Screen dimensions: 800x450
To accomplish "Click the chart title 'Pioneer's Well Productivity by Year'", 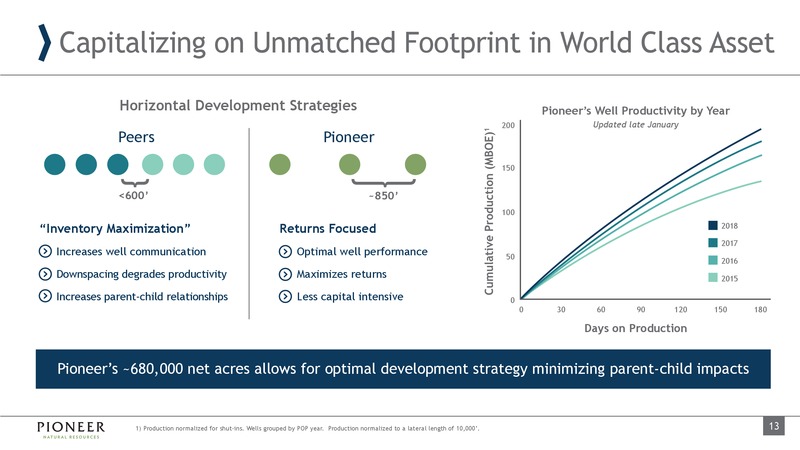I will coord(636,111).
